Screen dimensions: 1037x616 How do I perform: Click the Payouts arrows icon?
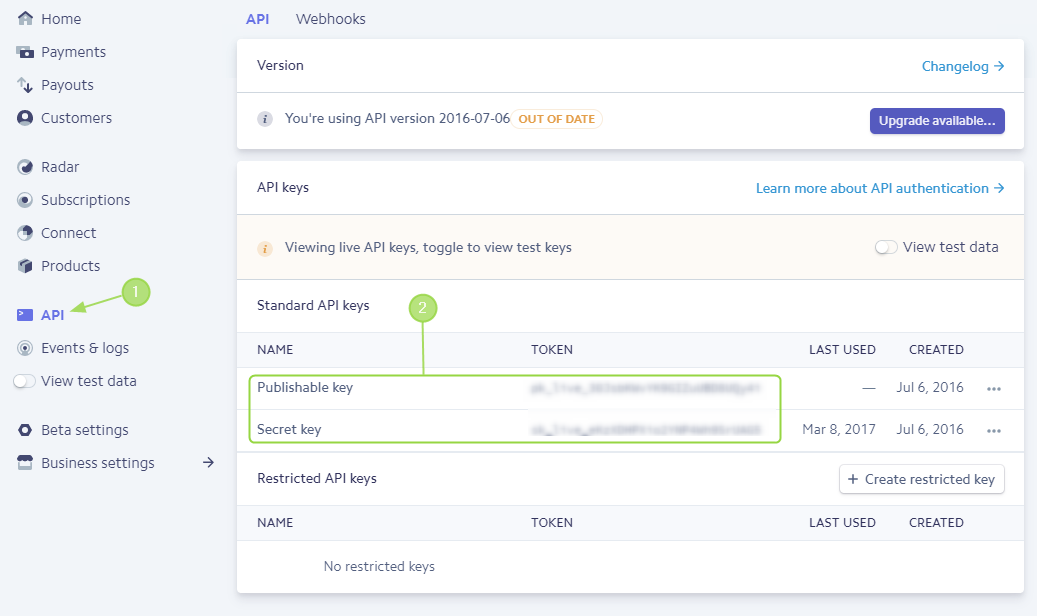(x=26, y=85)
